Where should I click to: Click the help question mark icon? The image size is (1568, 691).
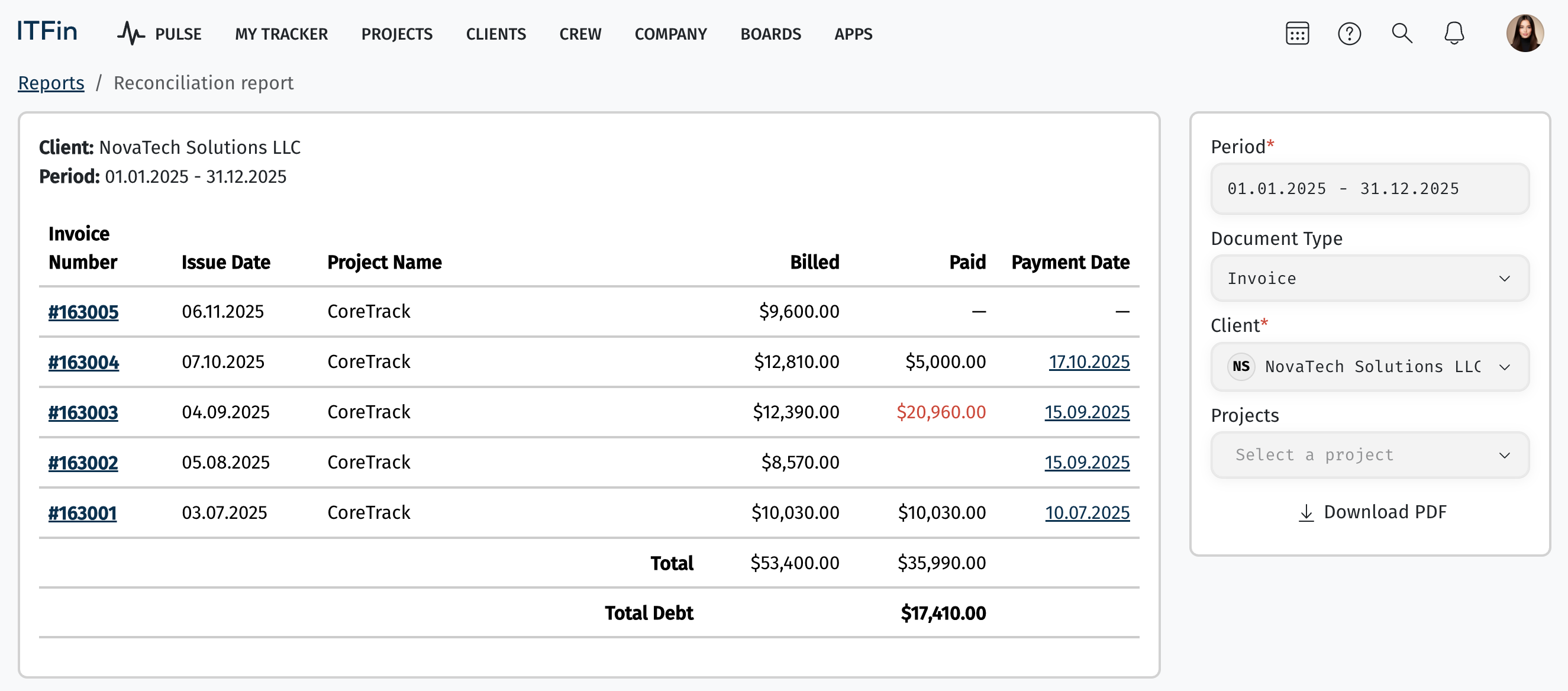coord(1349,34)
